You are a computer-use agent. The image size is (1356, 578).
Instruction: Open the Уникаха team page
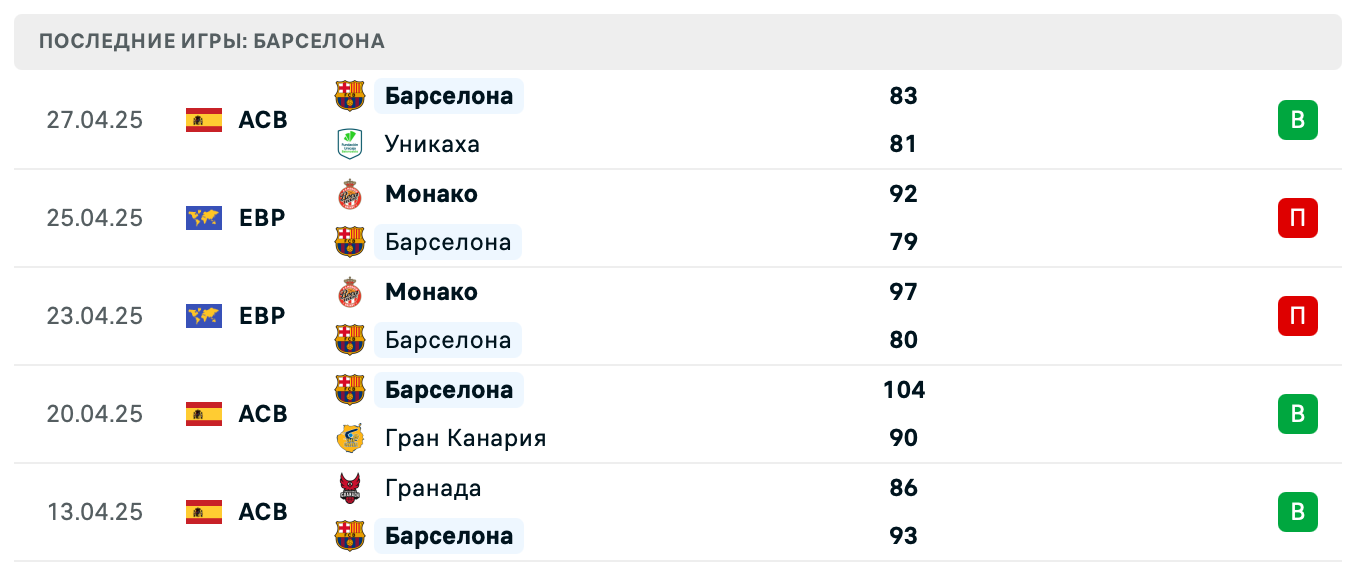coord(432,144)
